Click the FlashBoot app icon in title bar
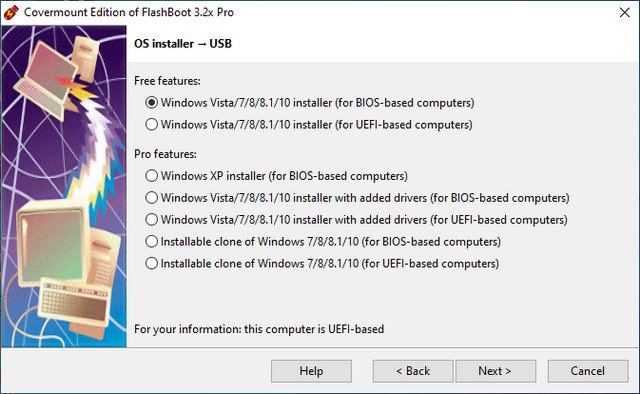 point(11,12)
